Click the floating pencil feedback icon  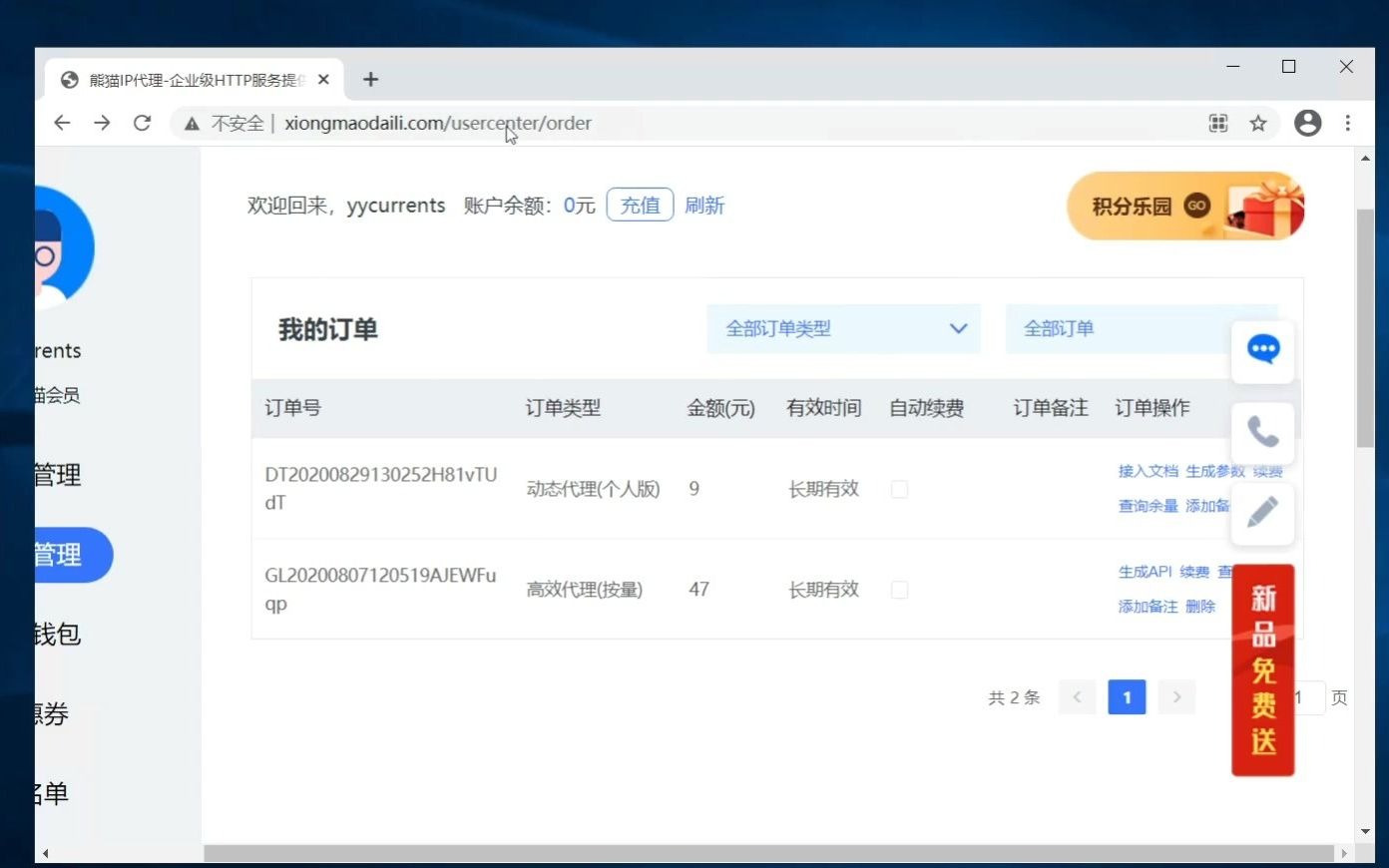1263,513
